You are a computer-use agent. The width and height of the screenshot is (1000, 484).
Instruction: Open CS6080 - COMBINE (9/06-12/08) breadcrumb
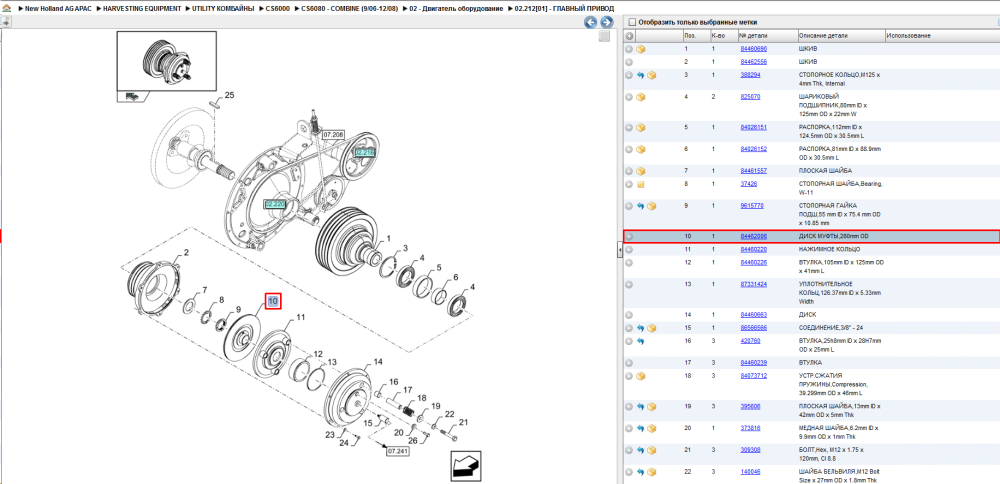coord(349,9)
